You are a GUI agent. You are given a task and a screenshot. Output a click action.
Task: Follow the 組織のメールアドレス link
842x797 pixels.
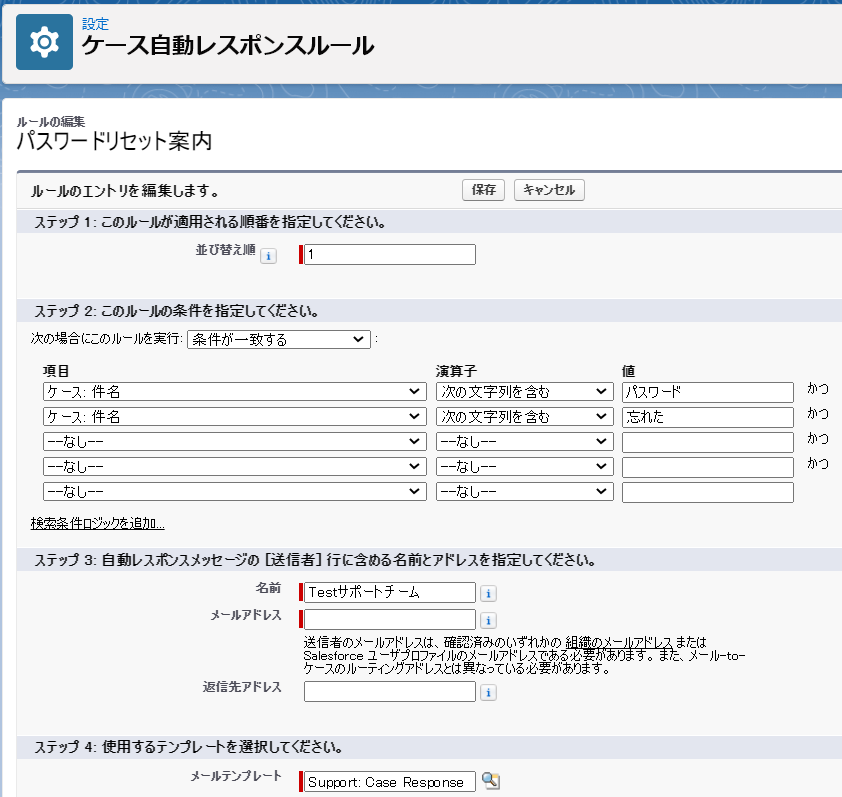[x=619, y=642]
